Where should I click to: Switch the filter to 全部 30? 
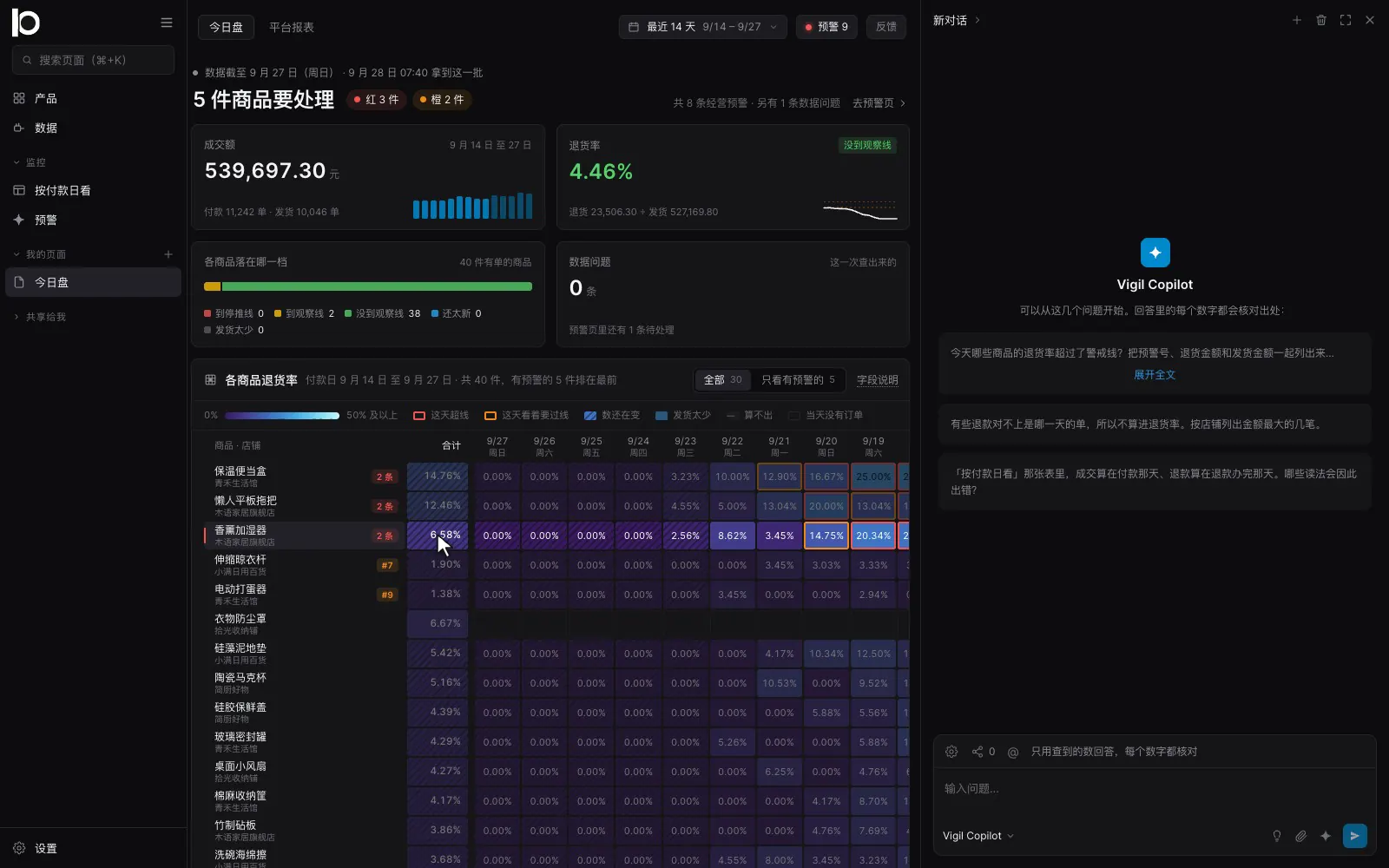pos(722,380)
